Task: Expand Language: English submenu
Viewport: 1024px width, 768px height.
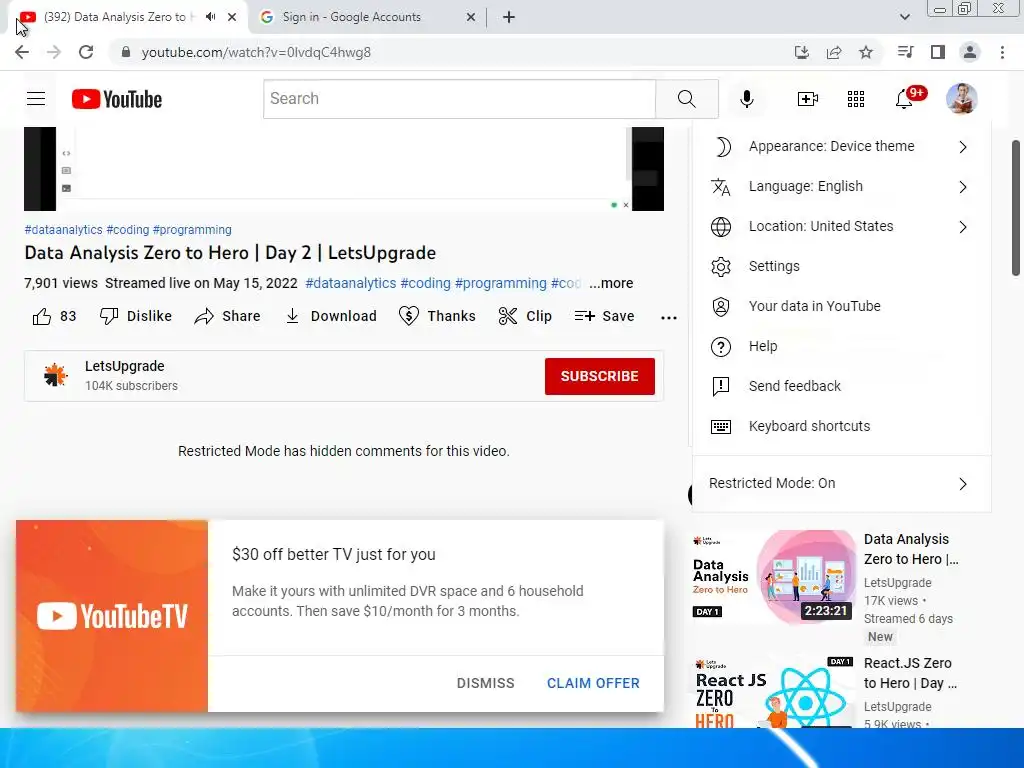Action: pos(841,186)
